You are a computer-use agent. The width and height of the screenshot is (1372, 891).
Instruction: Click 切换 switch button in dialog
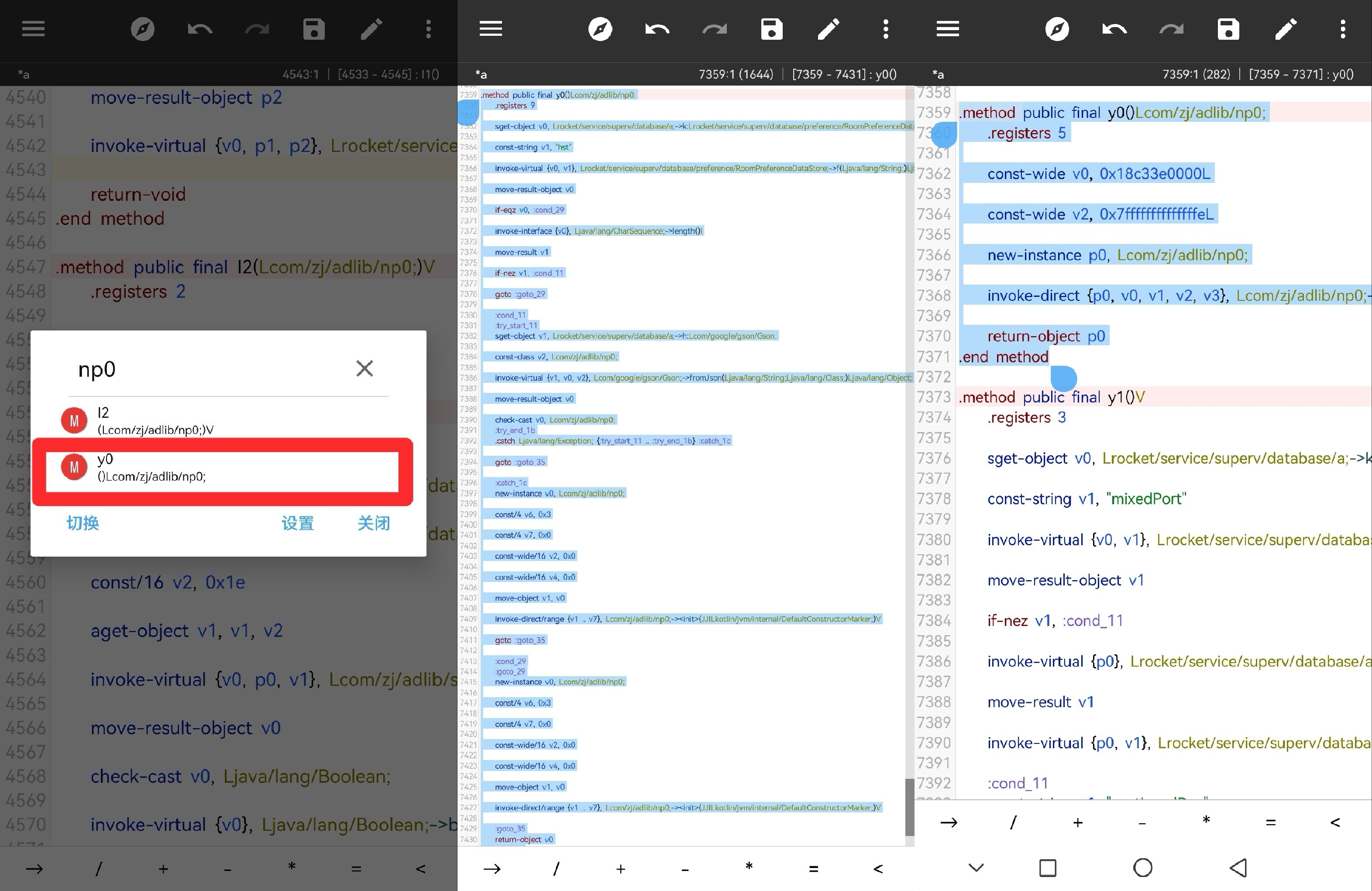coord(83,523)
